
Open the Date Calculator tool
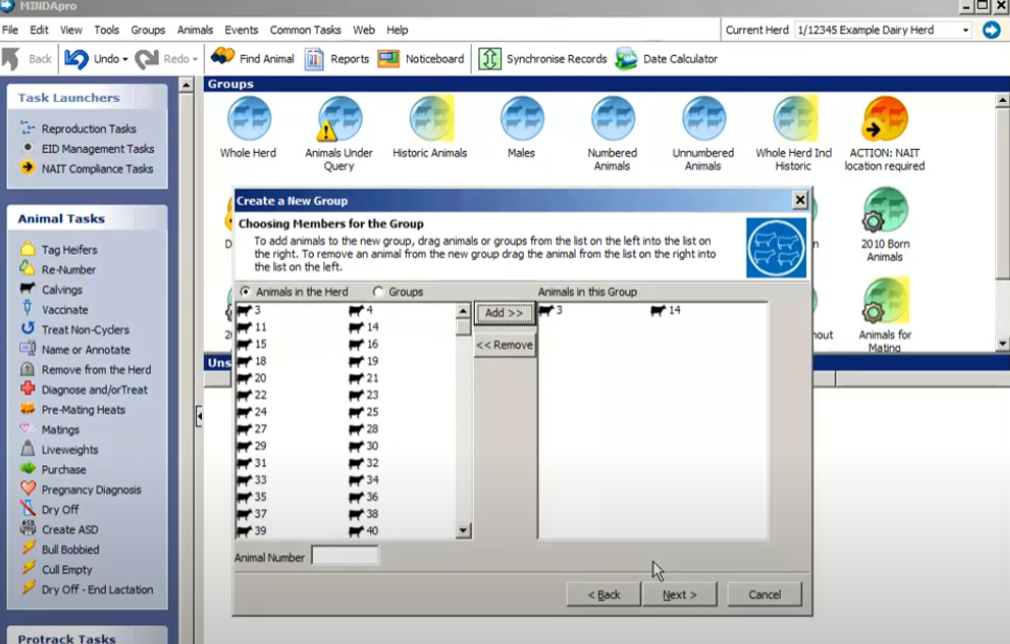(666, 59)
